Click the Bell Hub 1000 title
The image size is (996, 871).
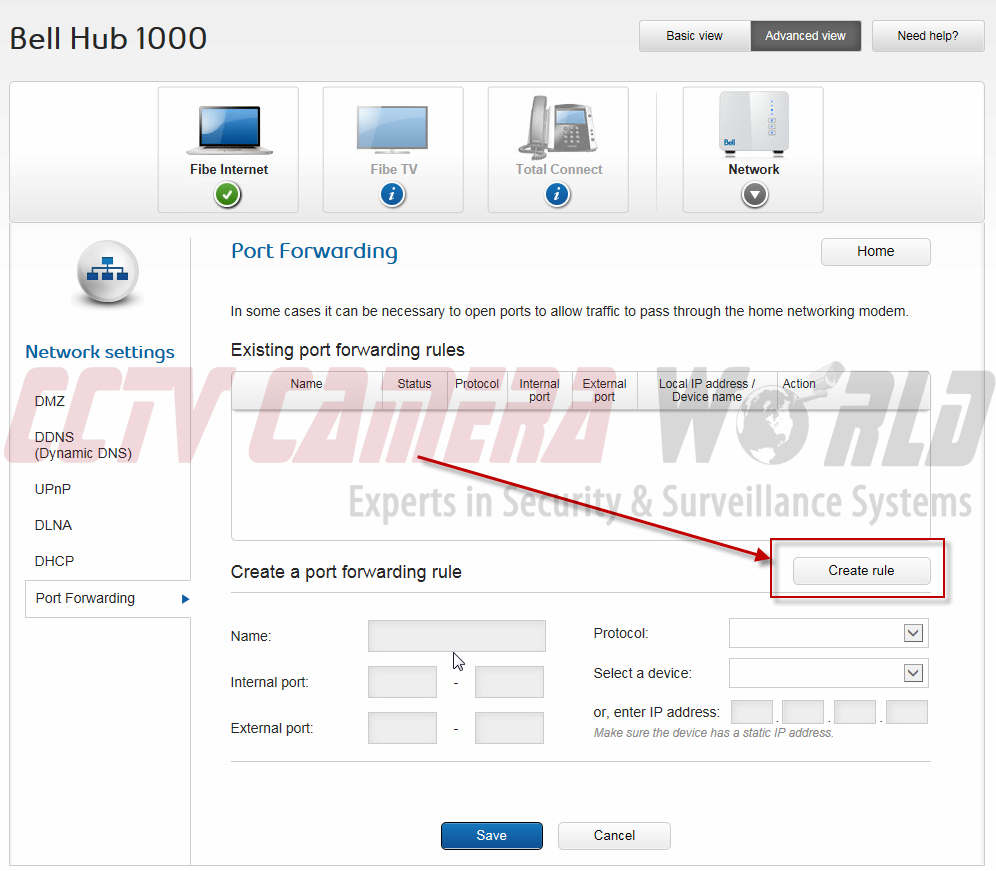tap(109, 38)
